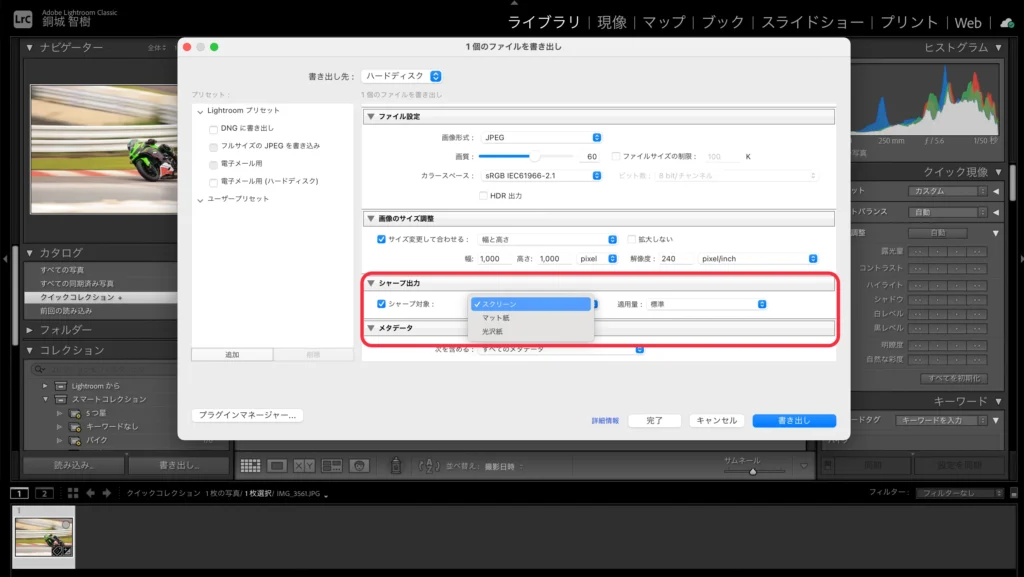This screenshot has height=577, width=1024.
Task: Switch to loupe view icon
Action: pyautogui.click(x=278, y=466)
